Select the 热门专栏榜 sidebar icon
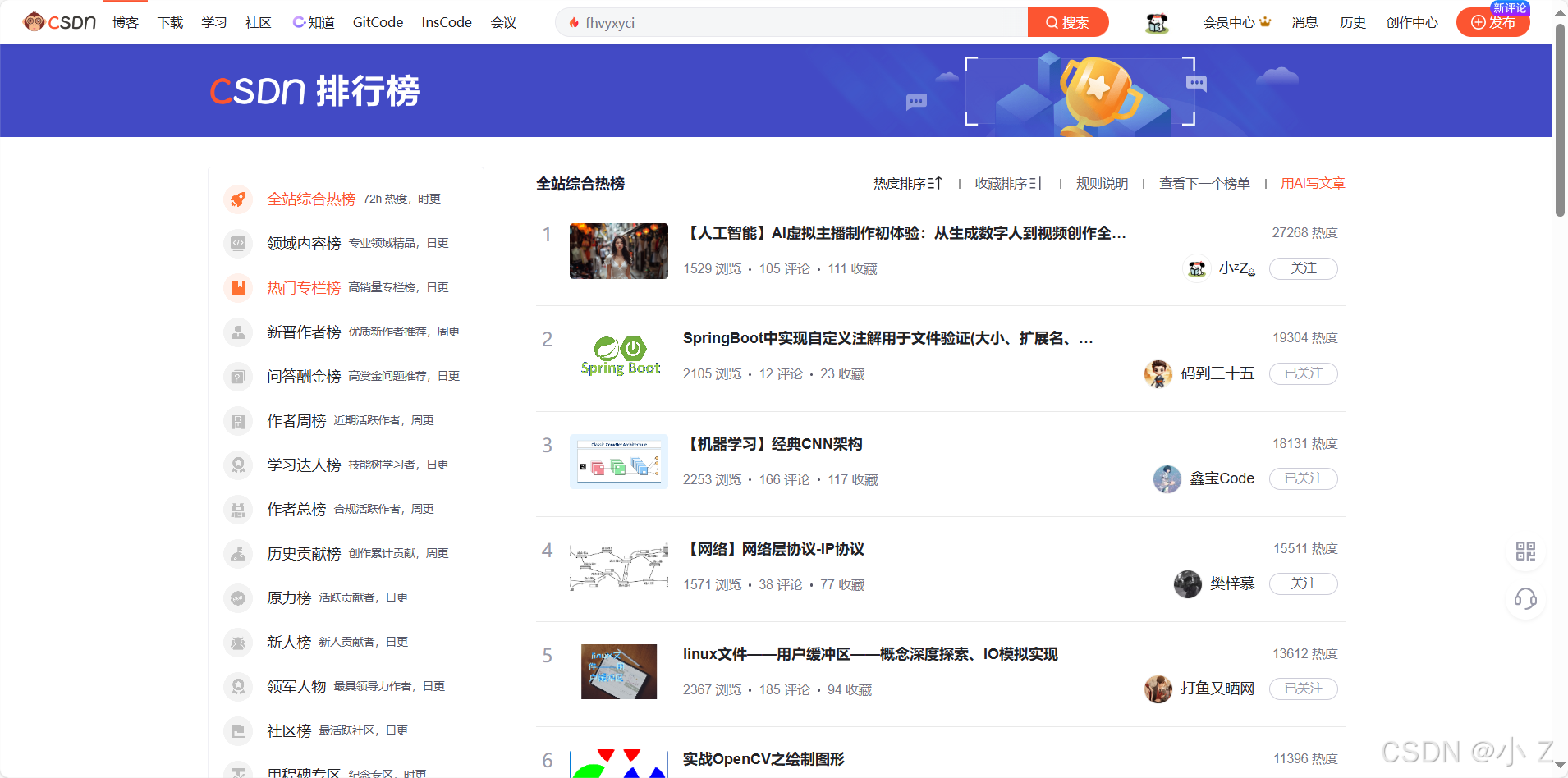1568x778 pixels. coord(237,287)
